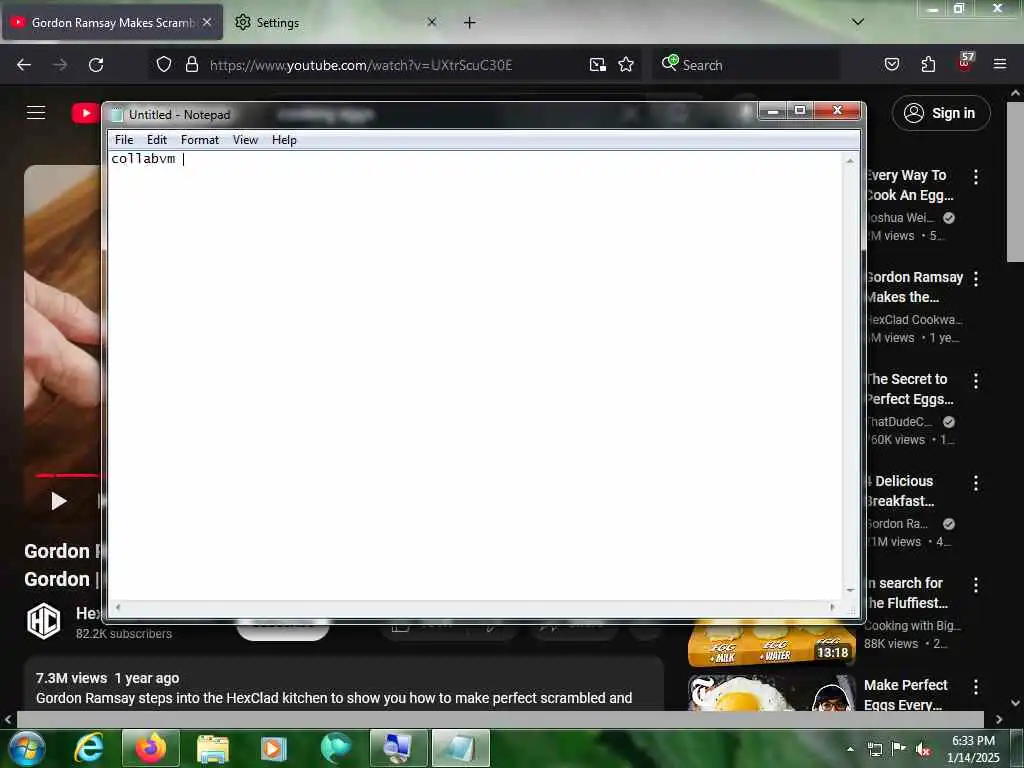Open the Notepad Format menu
1024x768 pixels.
click(200, 140)
